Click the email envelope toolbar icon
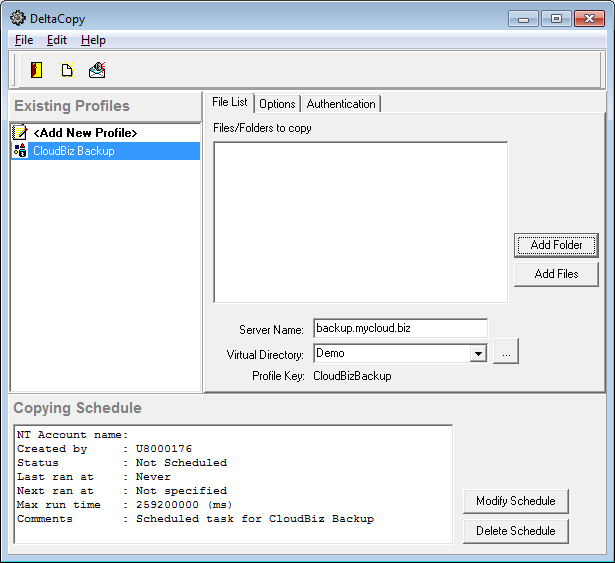 tap(97, 70)
